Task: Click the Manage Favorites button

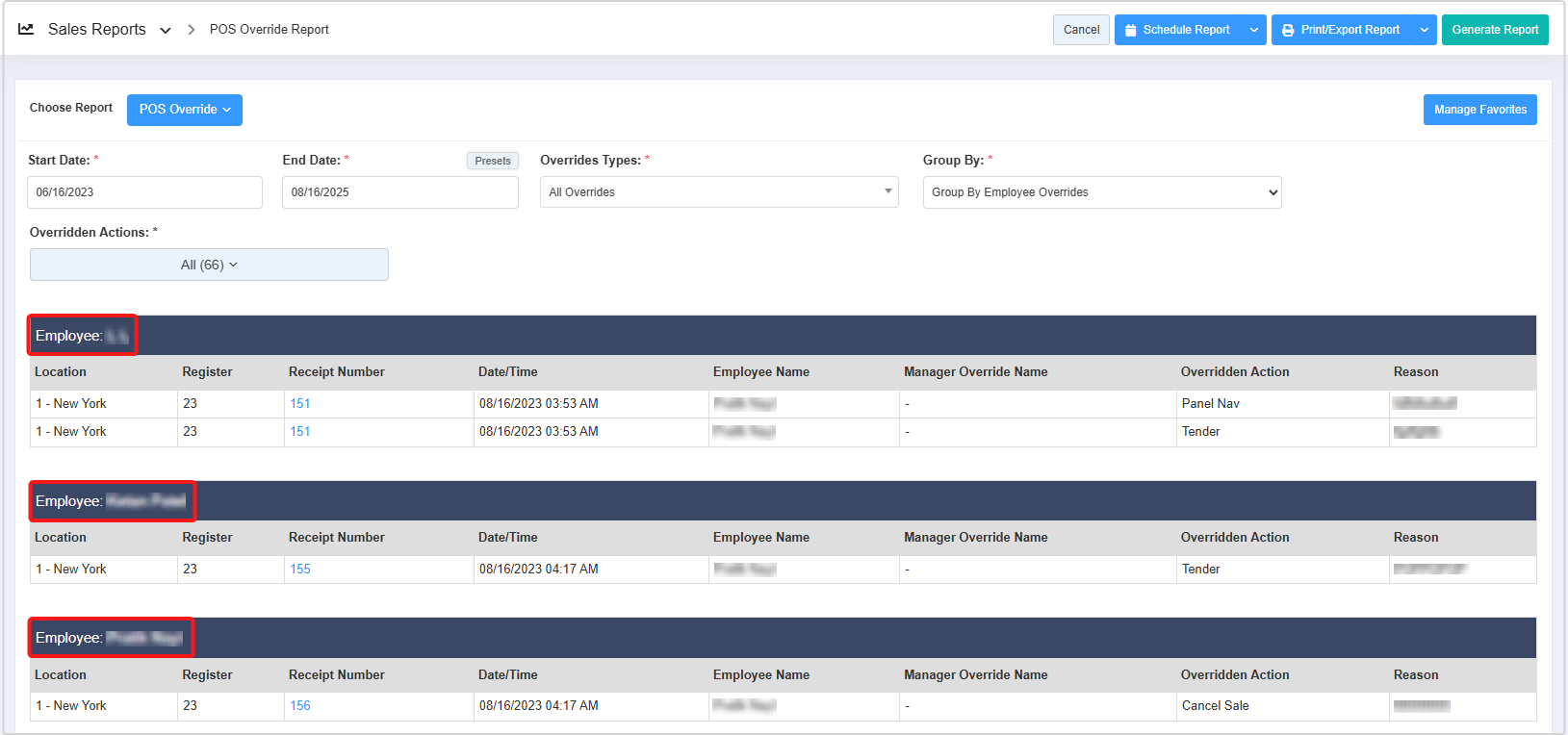Action: coord(1479,110)
